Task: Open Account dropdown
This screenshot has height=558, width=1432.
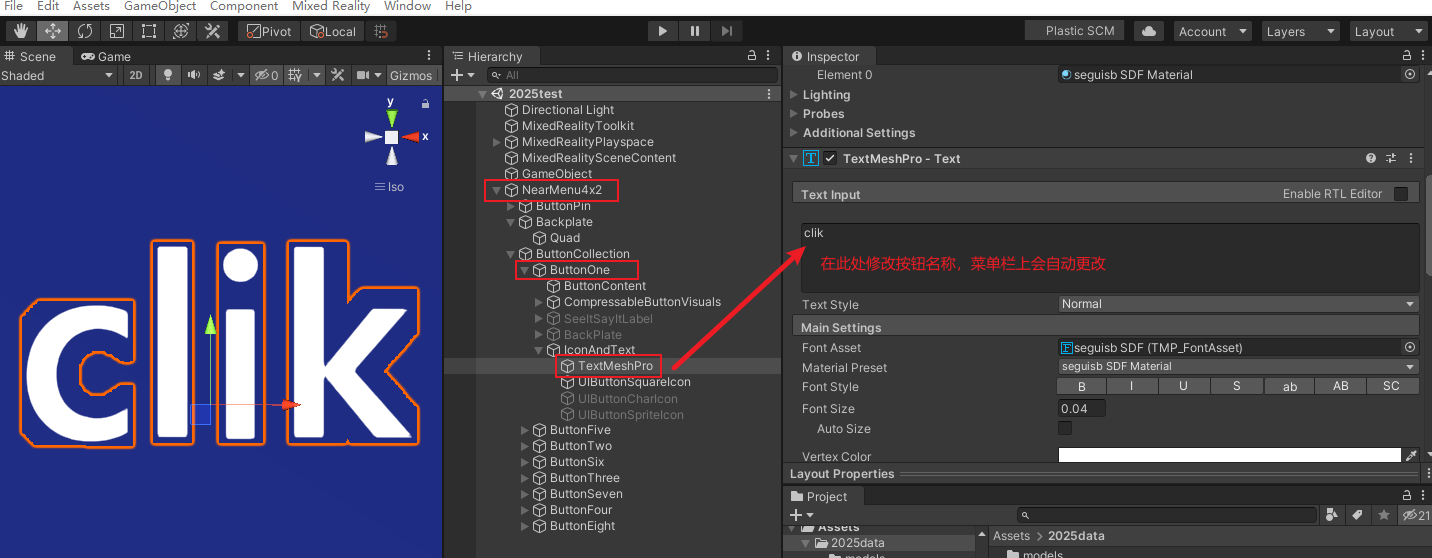Action: 1213,32
